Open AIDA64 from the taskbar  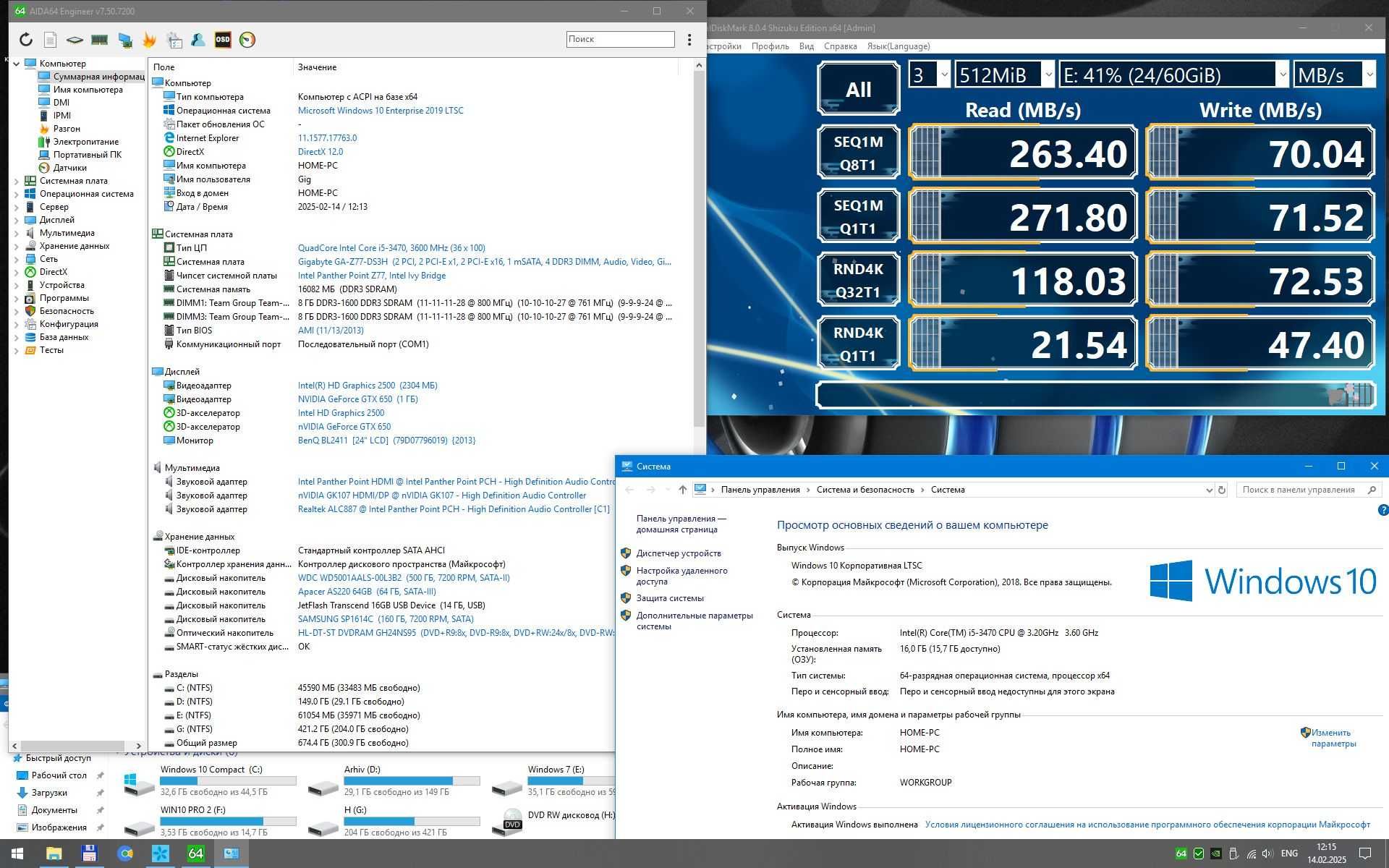click(x=196, y=854)
